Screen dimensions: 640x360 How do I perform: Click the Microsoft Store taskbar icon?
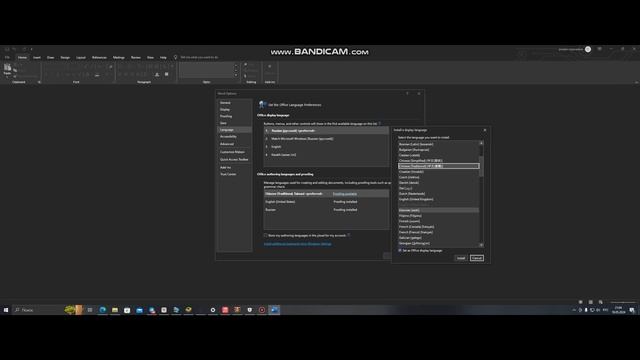coord(127,310)
